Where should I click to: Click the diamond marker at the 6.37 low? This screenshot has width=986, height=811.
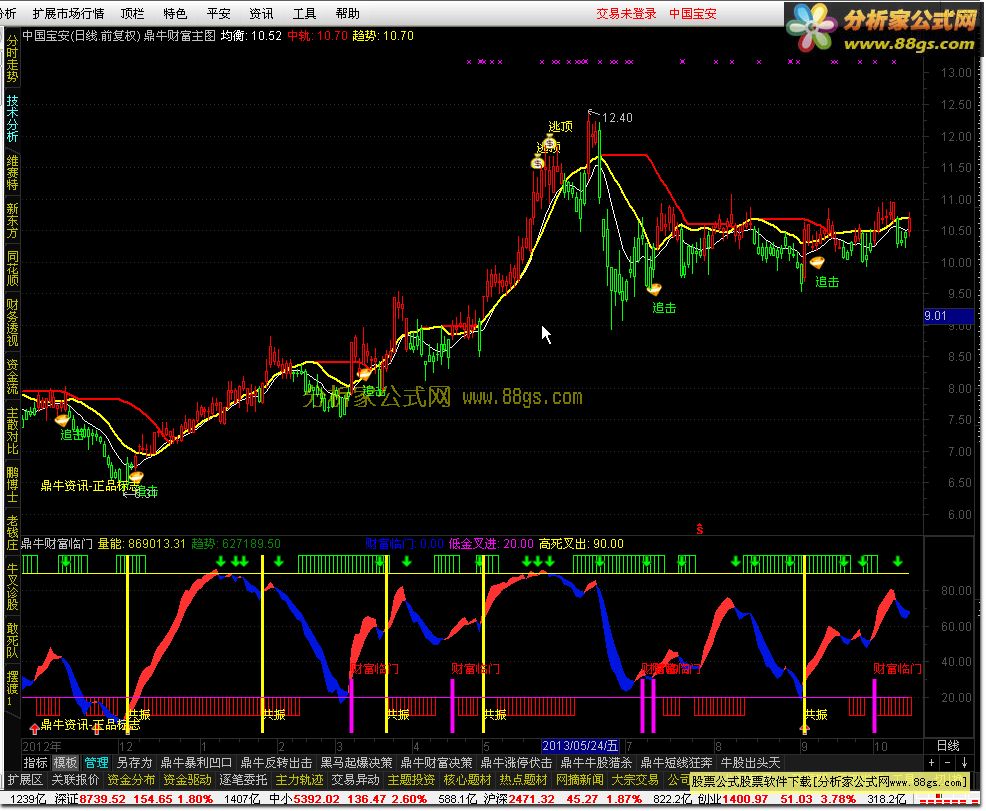(x=136, y=476)
